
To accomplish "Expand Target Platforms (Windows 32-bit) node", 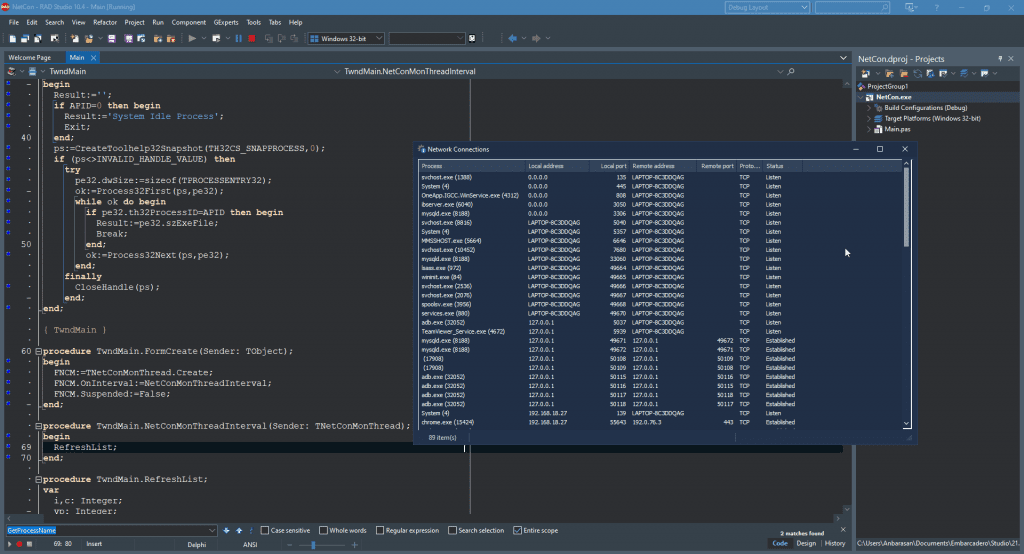I will click(869, 119).
